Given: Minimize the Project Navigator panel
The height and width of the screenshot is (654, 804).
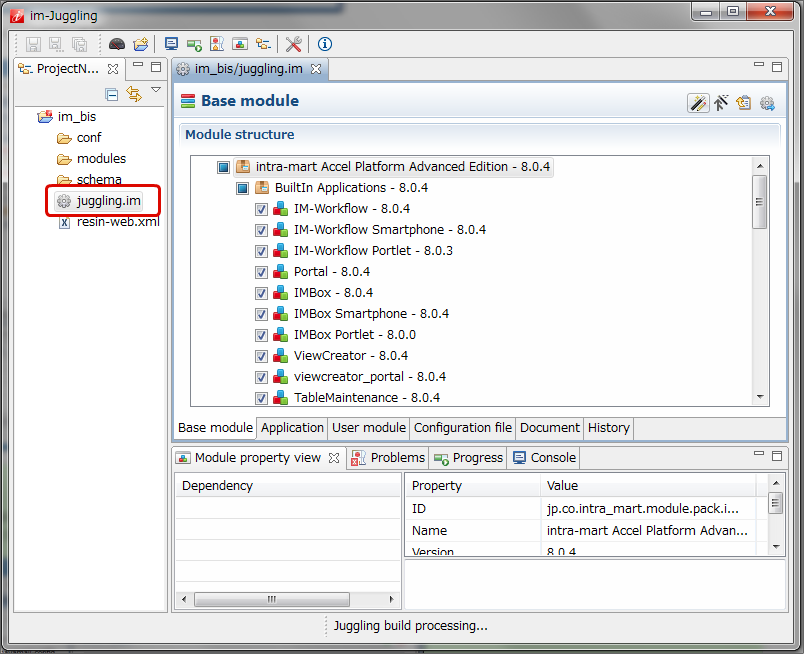Looking at the screenshot, I should (138, 65).
